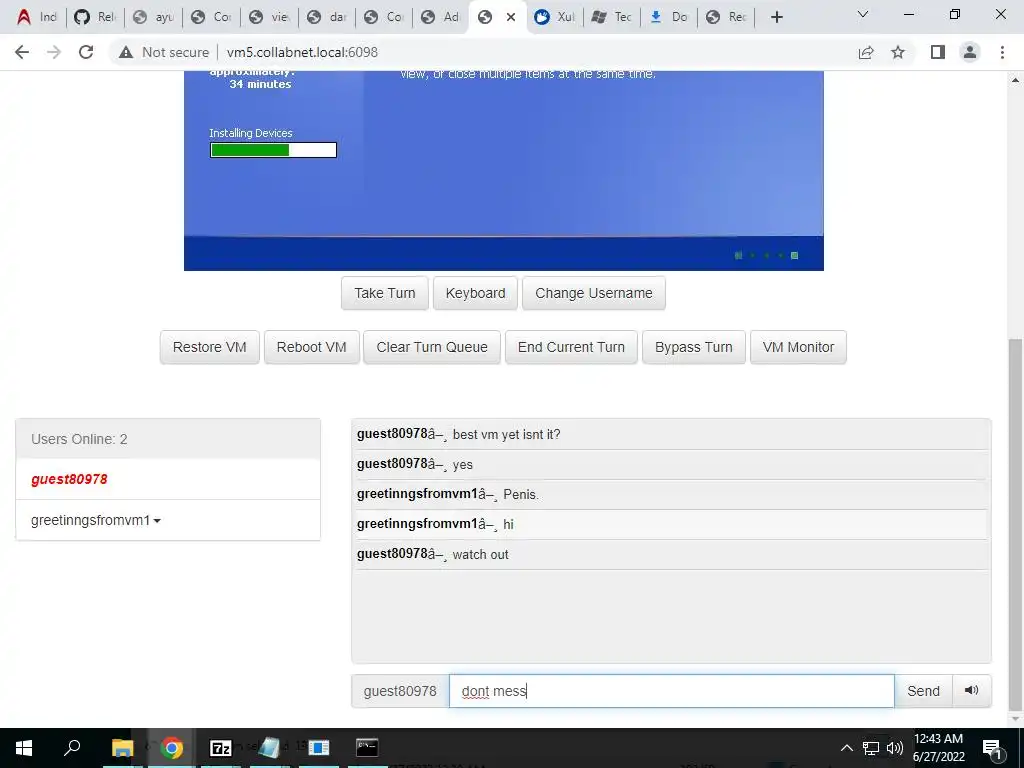Click Clear Turn Queue button
Screen dimensions: 1024x768
click(432, 347)
